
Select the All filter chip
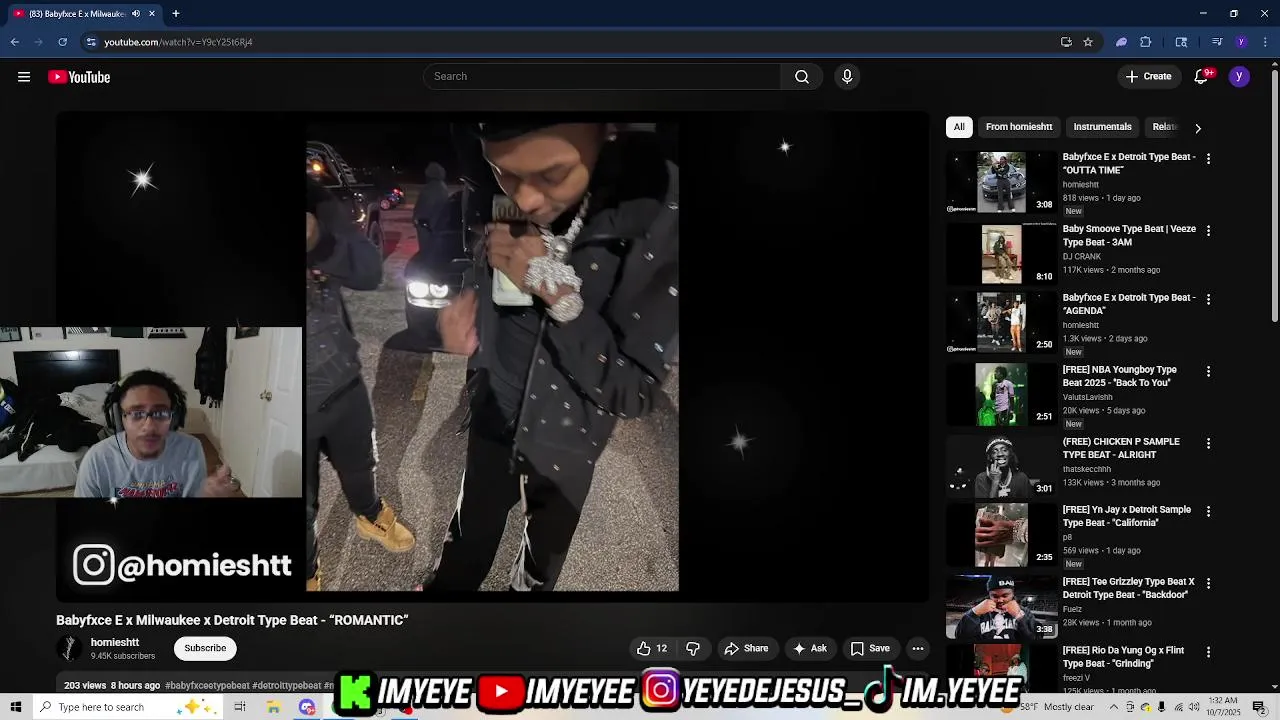point(959,127)
